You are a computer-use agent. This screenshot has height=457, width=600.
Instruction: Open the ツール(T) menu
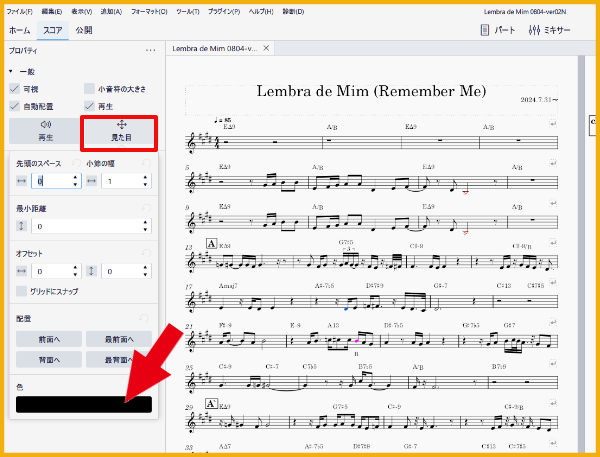188,11
